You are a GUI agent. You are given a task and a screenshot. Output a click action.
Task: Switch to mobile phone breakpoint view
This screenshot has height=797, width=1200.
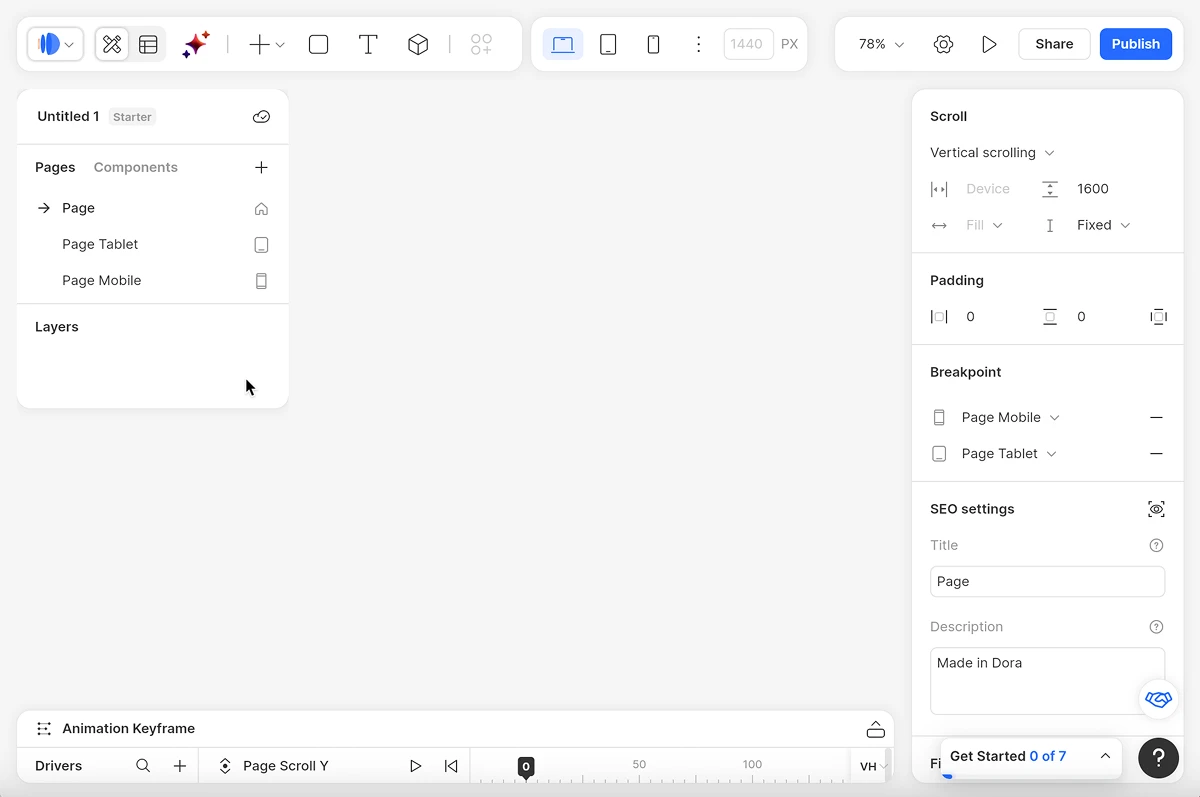(653, 44)
